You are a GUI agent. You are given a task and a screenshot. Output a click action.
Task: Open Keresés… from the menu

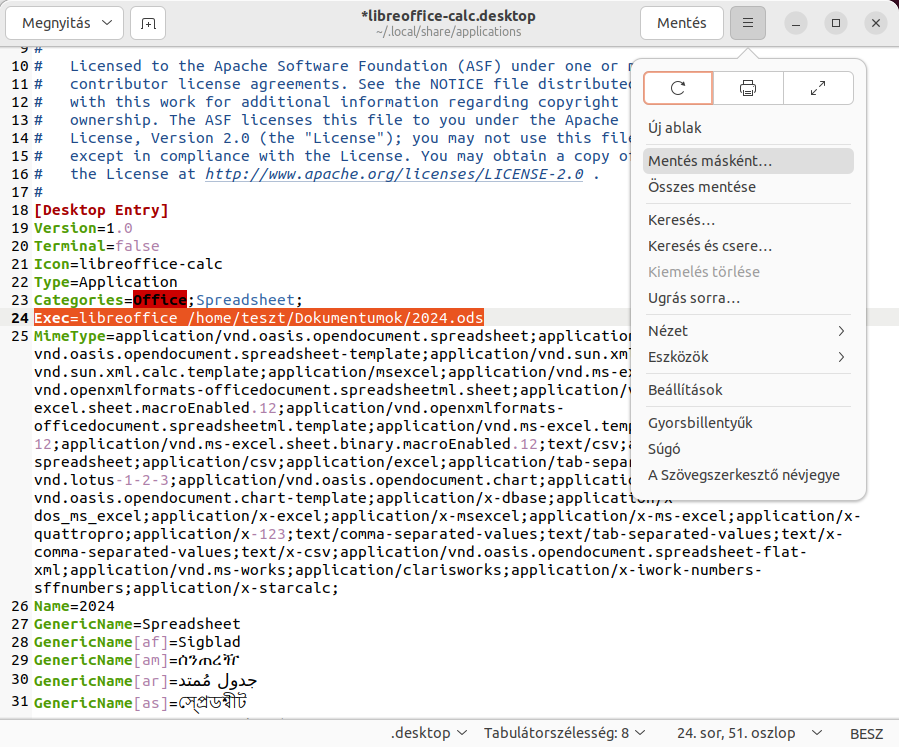click(748, 220)
